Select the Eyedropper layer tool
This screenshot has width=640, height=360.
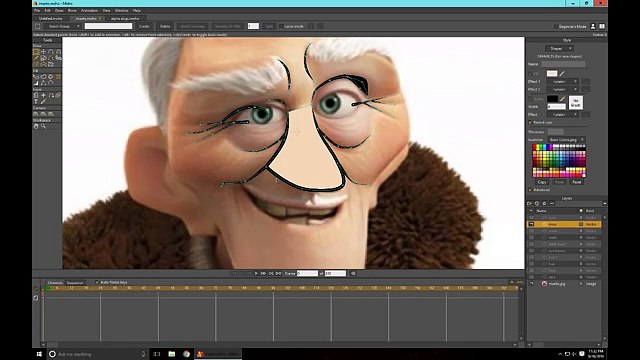pos(43,101)
